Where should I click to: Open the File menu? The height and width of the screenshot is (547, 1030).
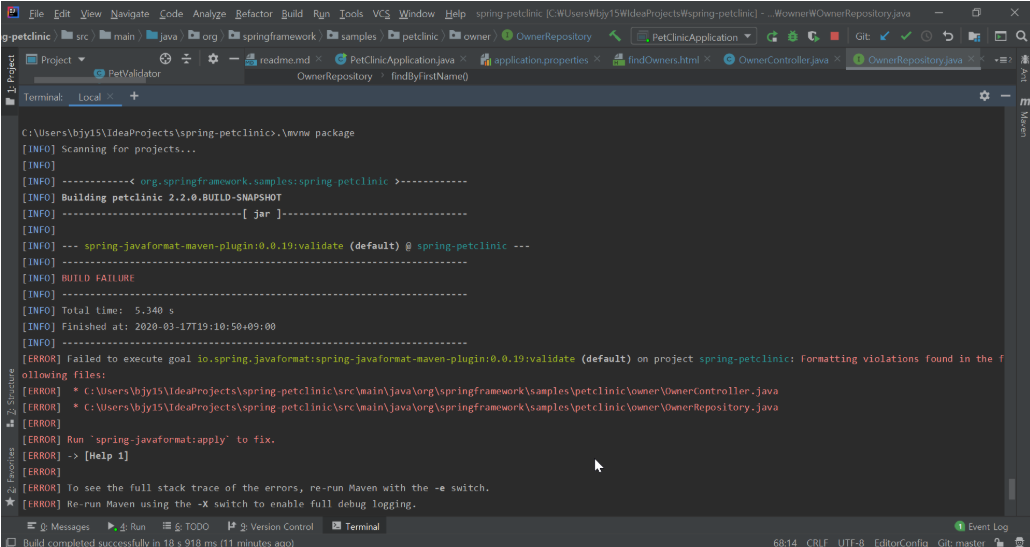click(x=37, y=13)
